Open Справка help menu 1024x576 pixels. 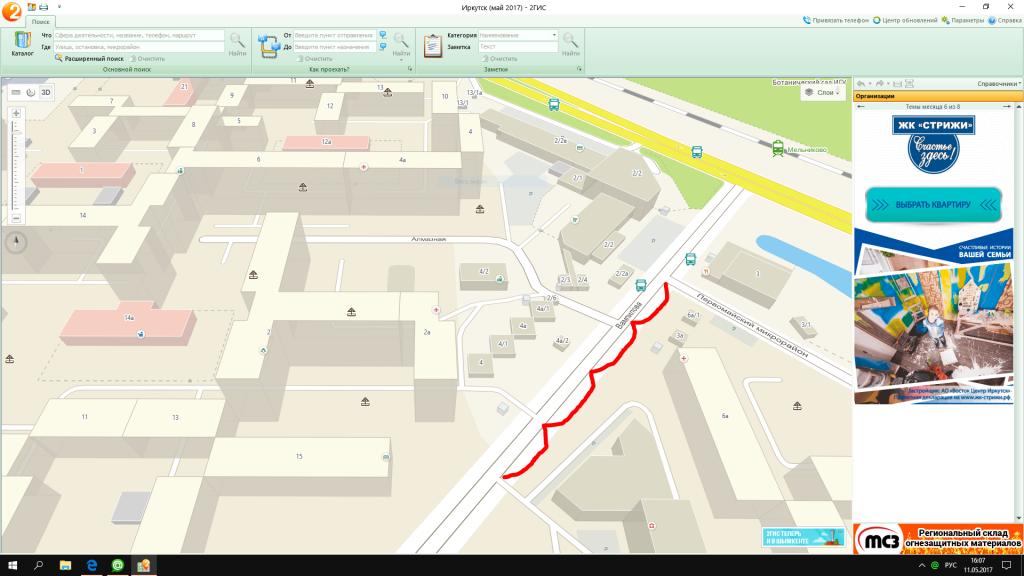(x=1004, y=20)
